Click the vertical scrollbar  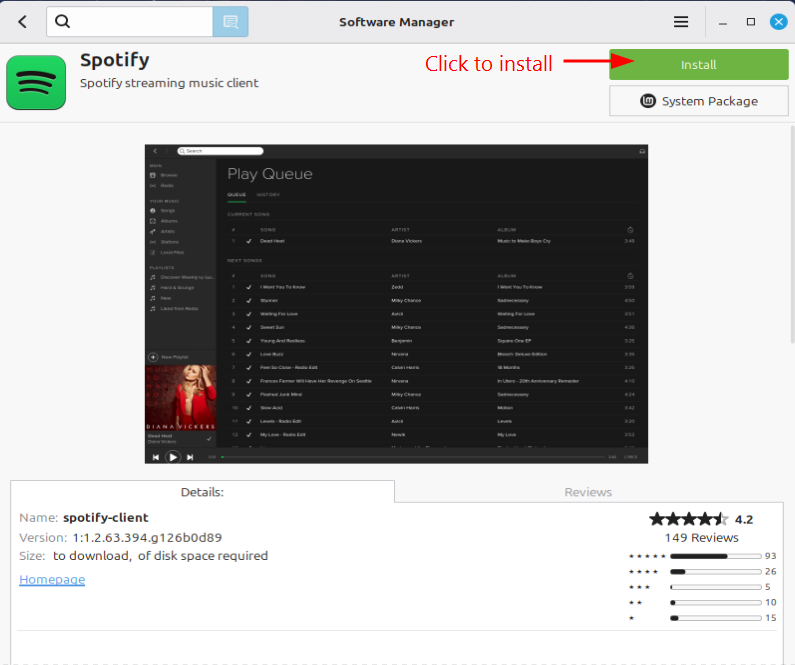click(792, 234)
